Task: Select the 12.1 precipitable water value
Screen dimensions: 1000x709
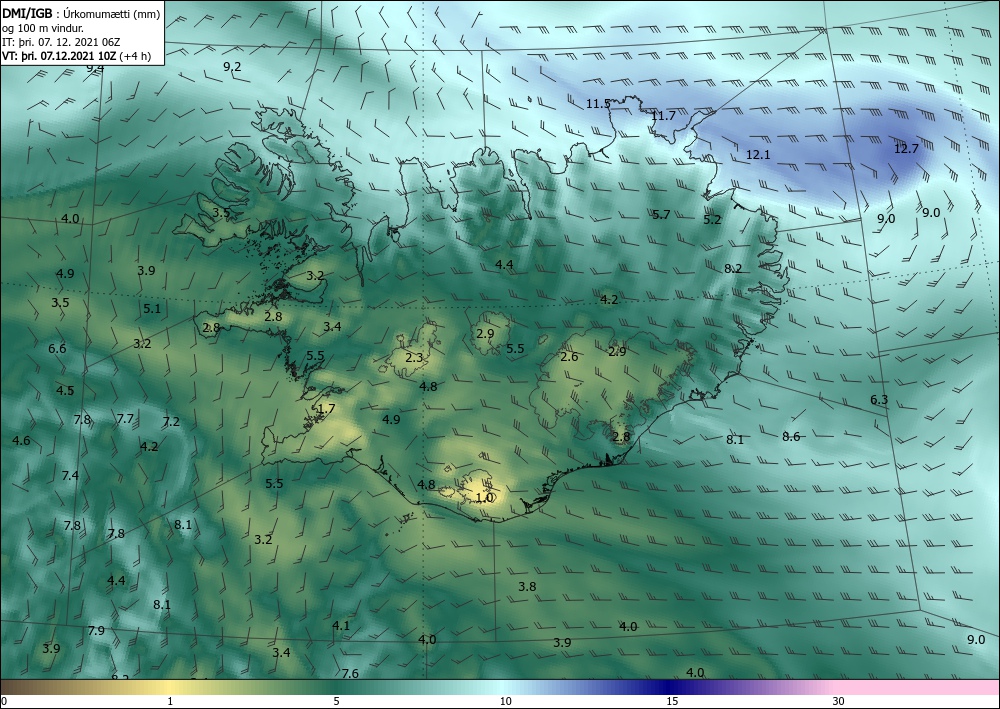Action: (x=758, y=154)
